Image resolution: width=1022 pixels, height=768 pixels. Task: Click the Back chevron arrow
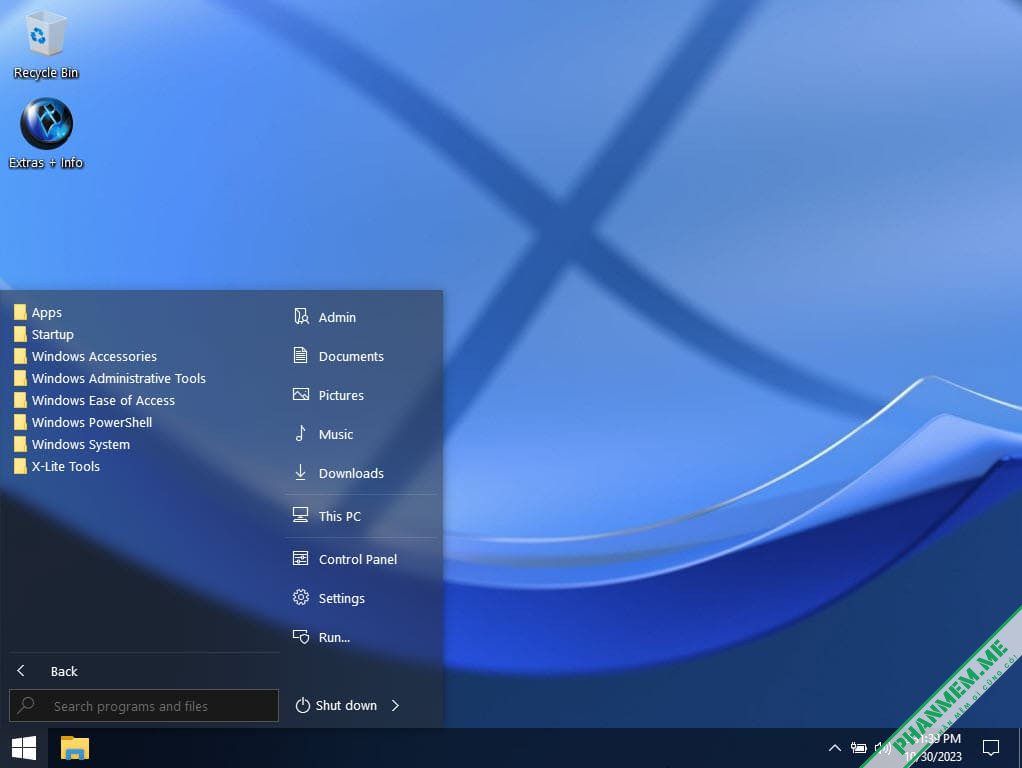click(21, 670)
